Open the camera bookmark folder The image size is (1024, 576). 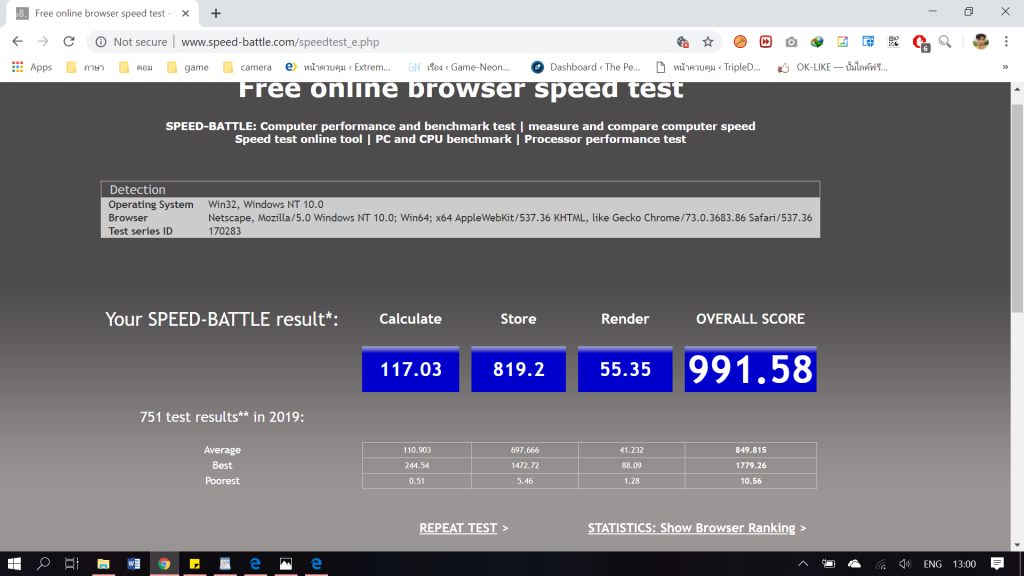(x=248, y=67)
